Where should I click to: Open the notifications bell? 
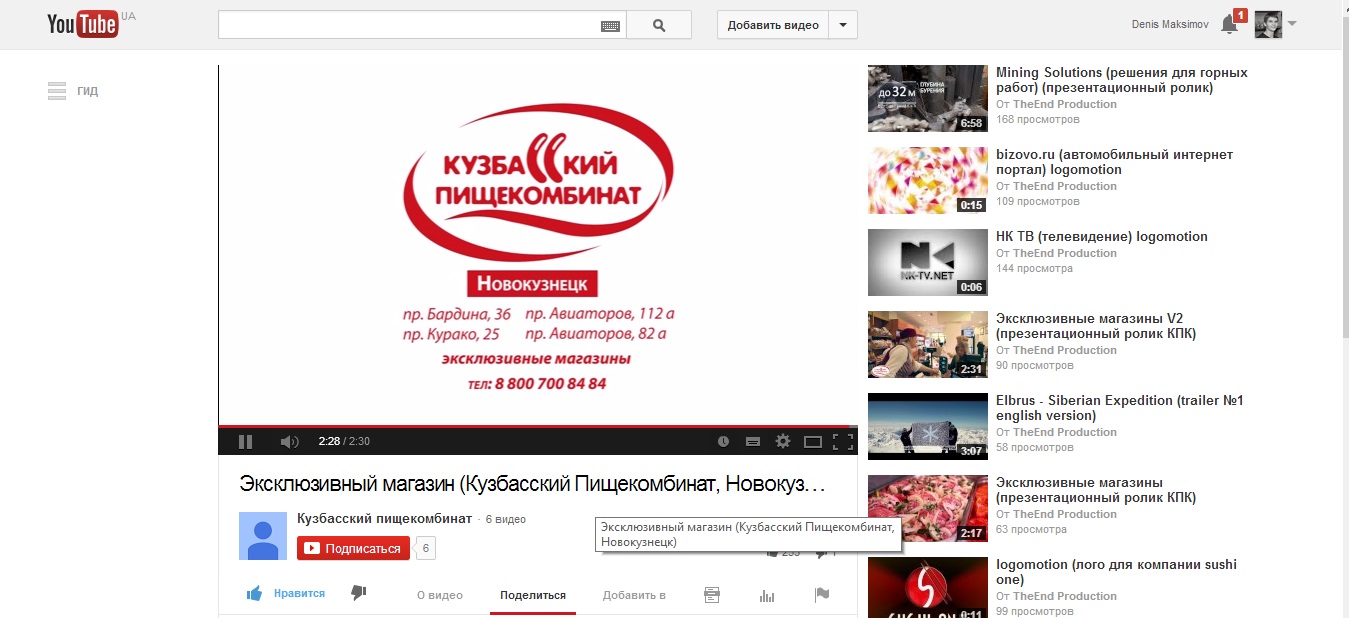tap(1229, 25)
